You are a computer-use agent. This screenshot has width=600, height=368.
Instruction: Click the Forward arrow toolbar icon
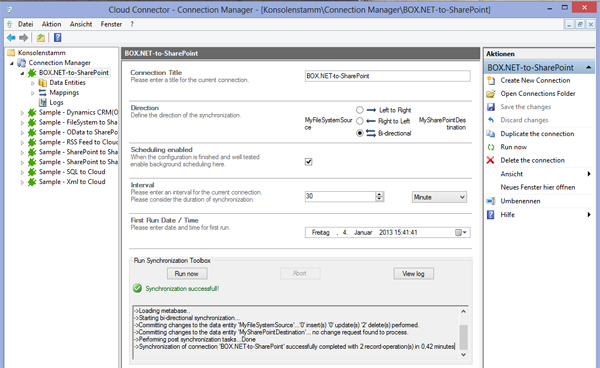coord(24,37)
